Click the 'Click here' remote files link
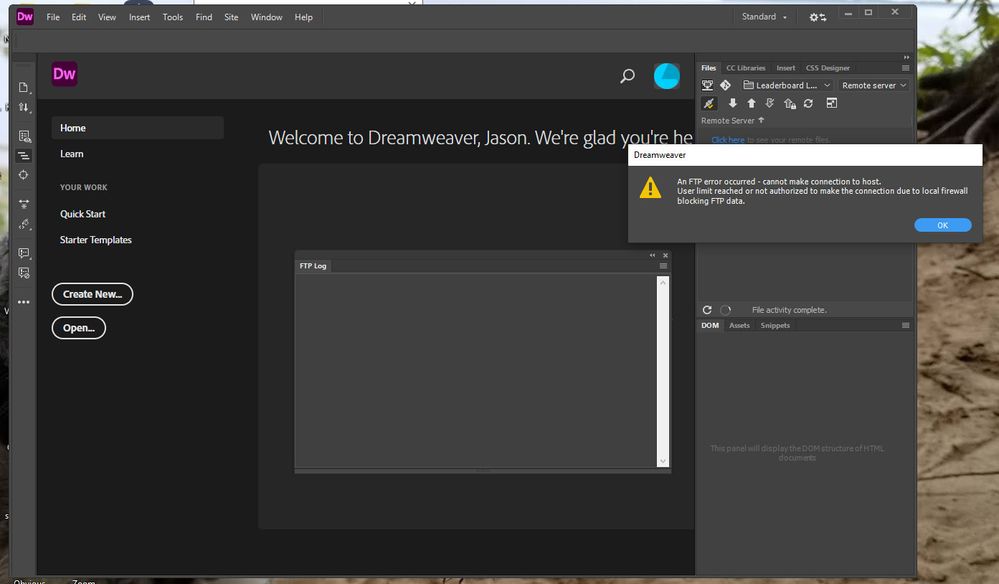The width and height of the screenshot is (999, 584). click(728, 139)
